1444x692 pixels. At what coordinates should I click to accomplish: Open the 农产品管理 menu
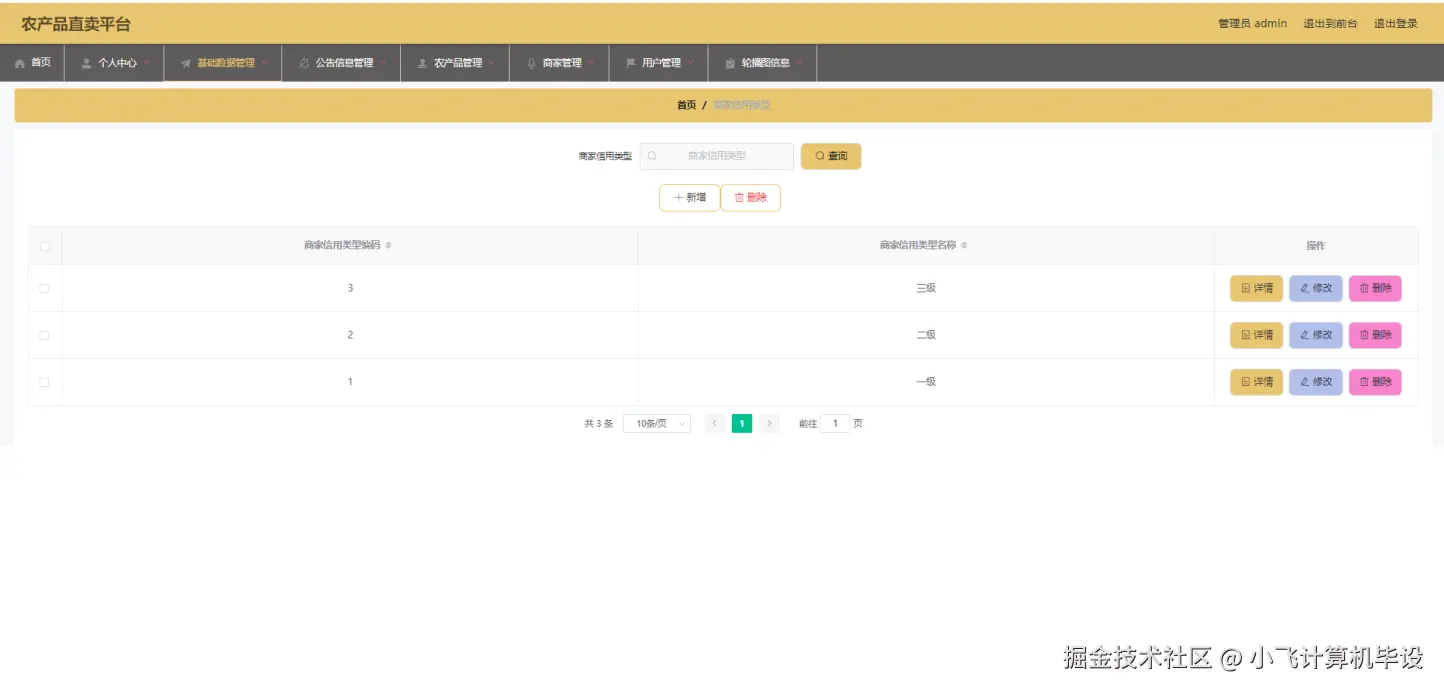[456, 63]
